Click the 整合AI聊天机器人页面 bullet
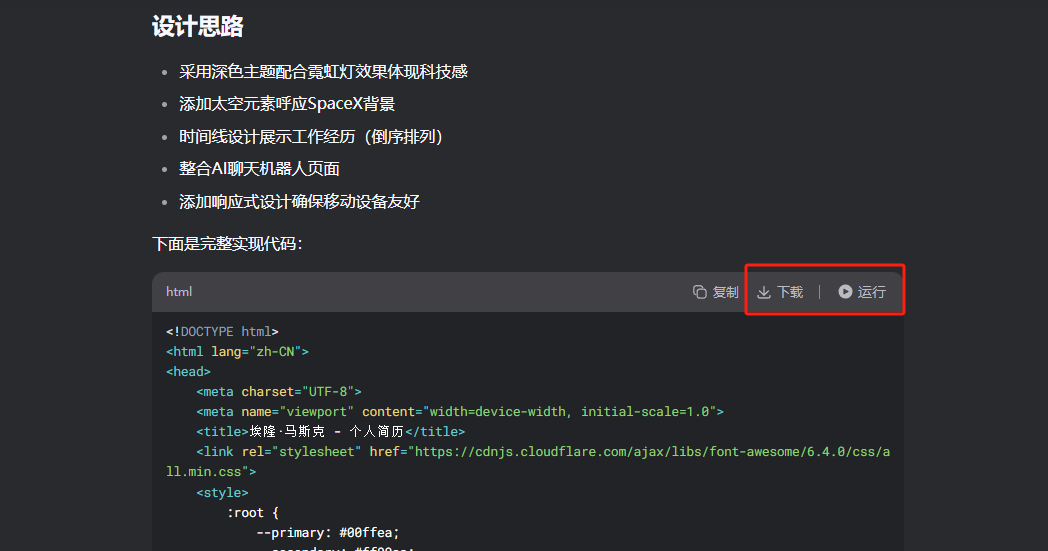 [259, 169]
